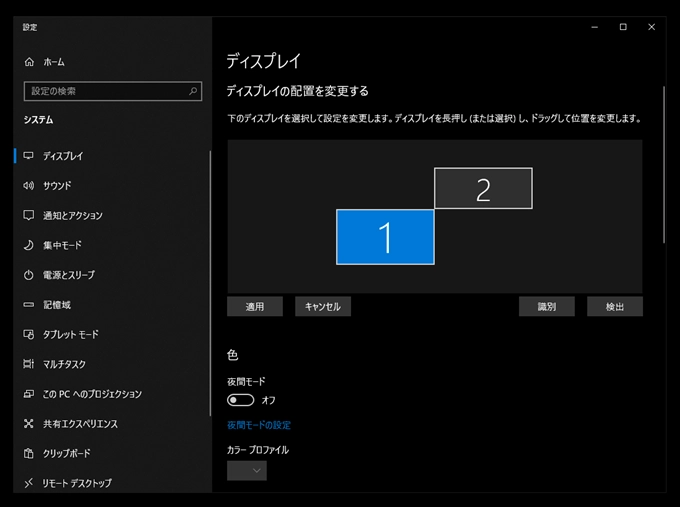Image resolution: width=680 pixels, height=507 pixels.
Task: Click the 設定の検索 search field
Action: pyautogui.click(x=113, y=91)
